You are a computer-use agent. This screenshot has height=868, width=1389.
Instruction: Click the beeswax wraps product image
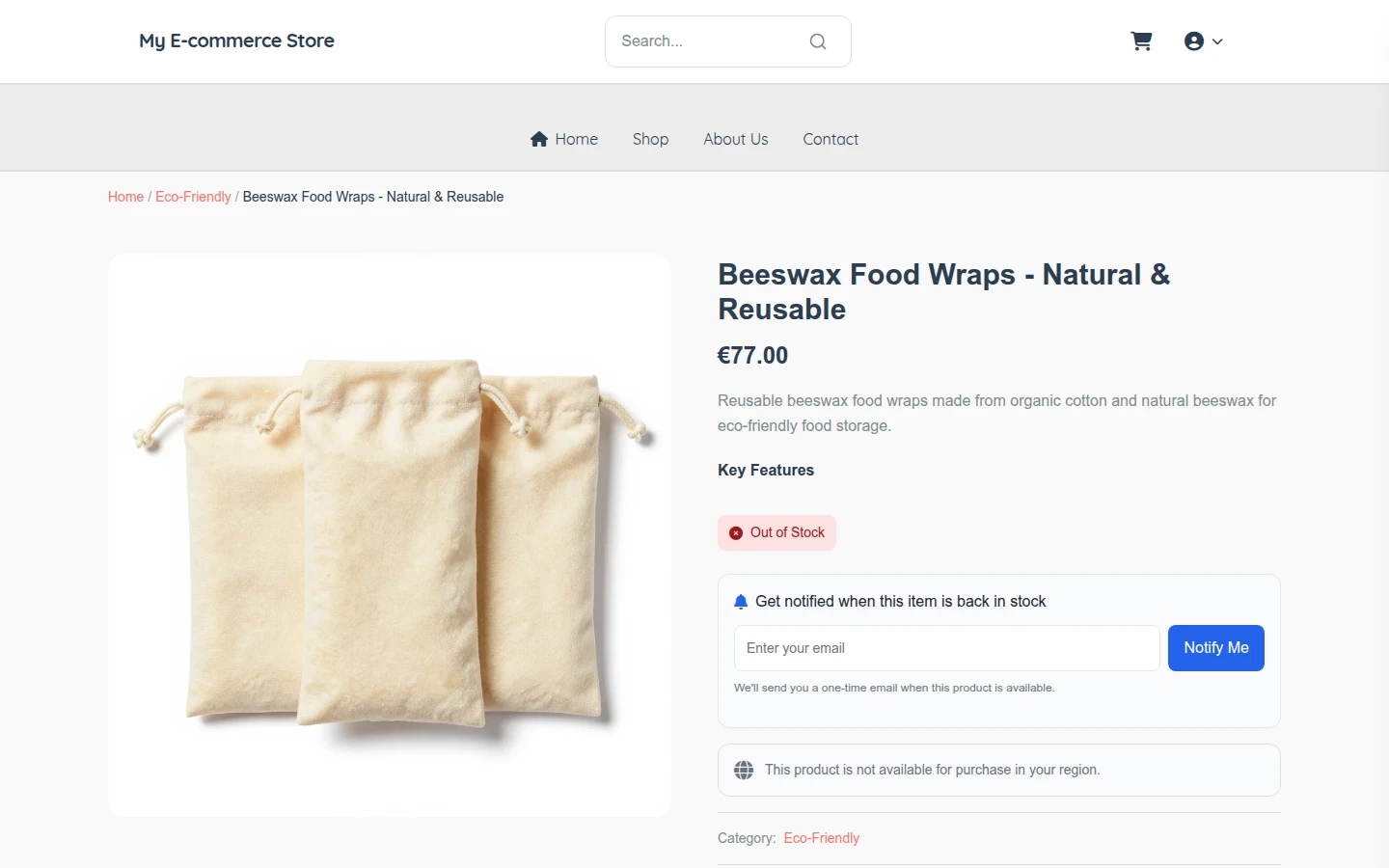390,535
